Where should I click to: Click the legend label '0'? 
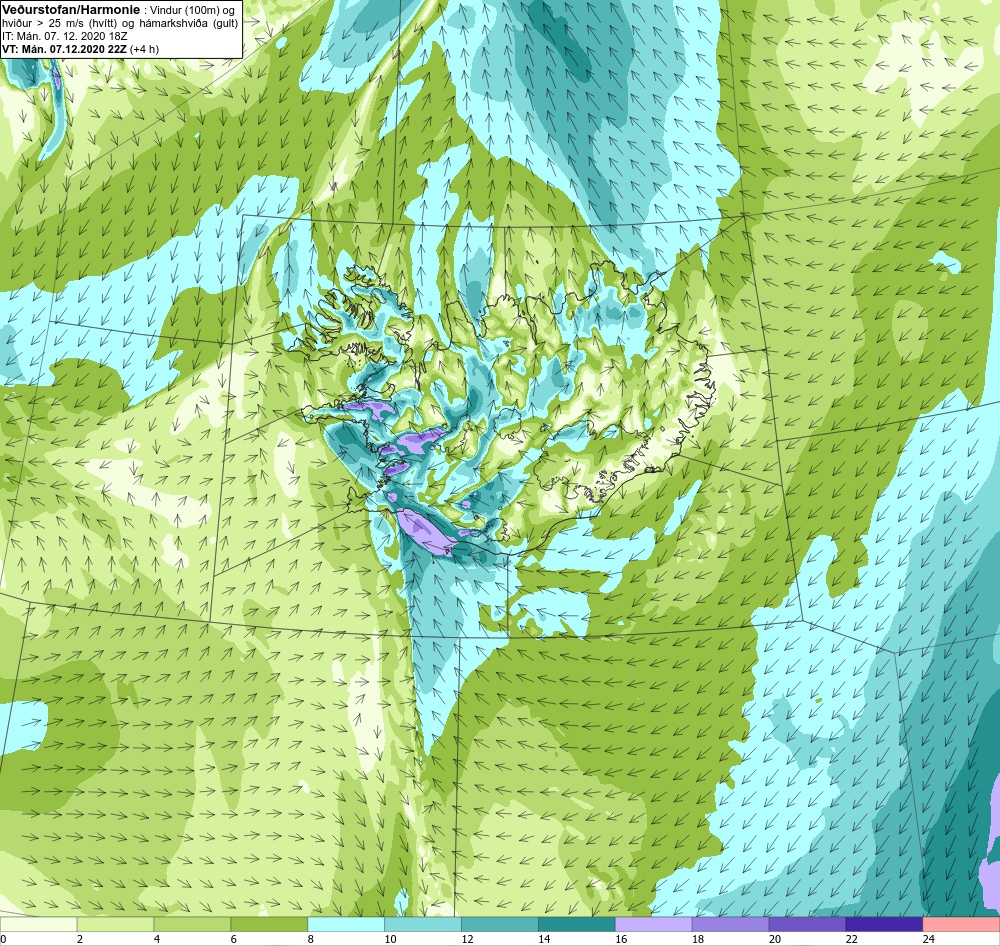pyautogui.click(x=3, y=939)
